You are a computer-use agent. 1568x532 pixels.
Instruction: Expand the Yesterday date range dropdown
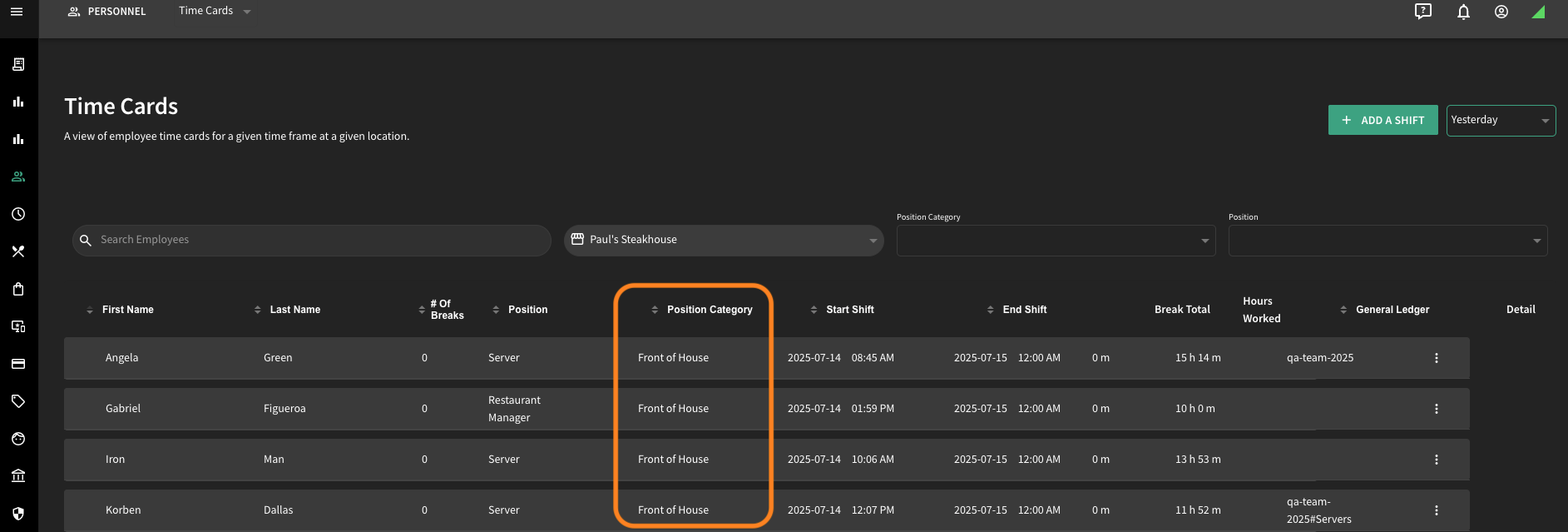click(x=1501, y=121)
